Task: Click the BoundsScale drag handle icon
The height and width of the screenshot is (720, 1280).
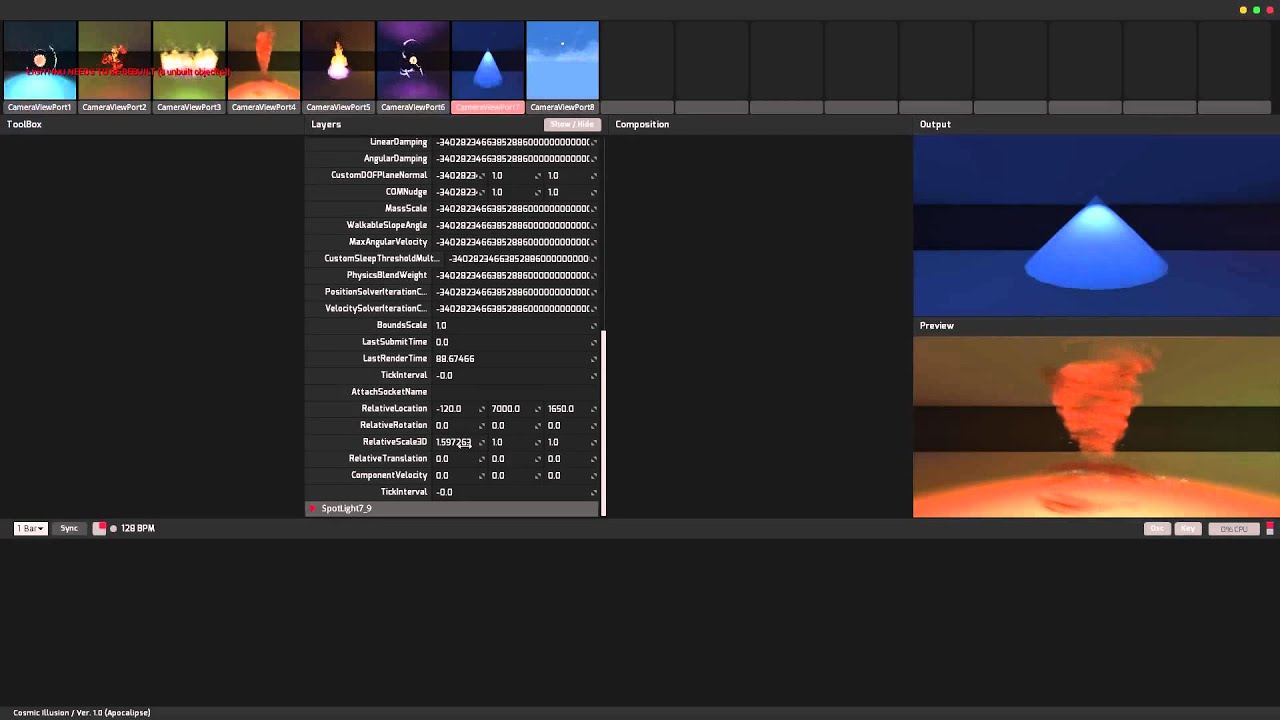Action: pyautogui.click(x=594, y=326)
